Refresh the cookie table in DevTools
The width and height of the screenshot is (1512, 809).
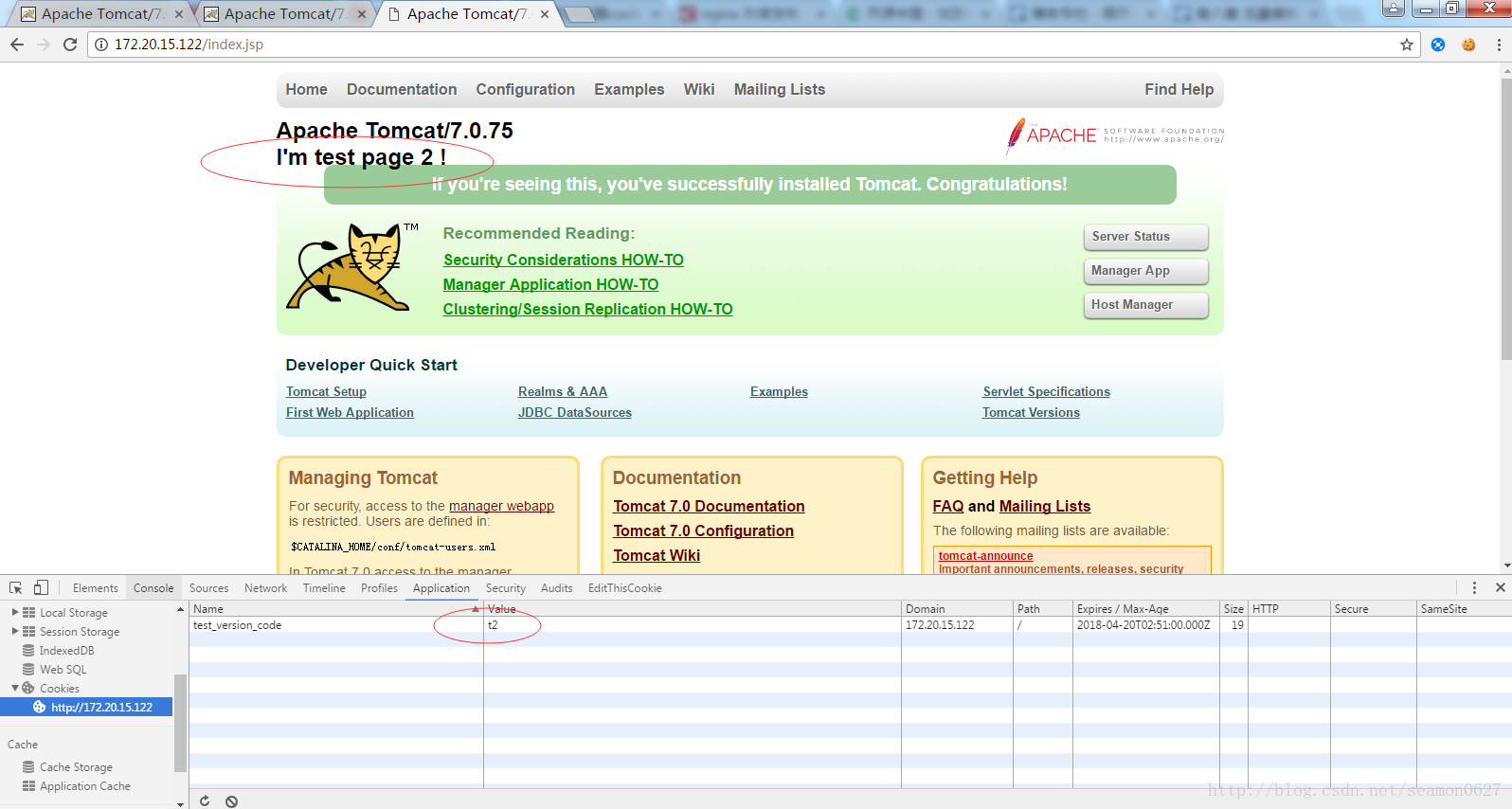205,801
